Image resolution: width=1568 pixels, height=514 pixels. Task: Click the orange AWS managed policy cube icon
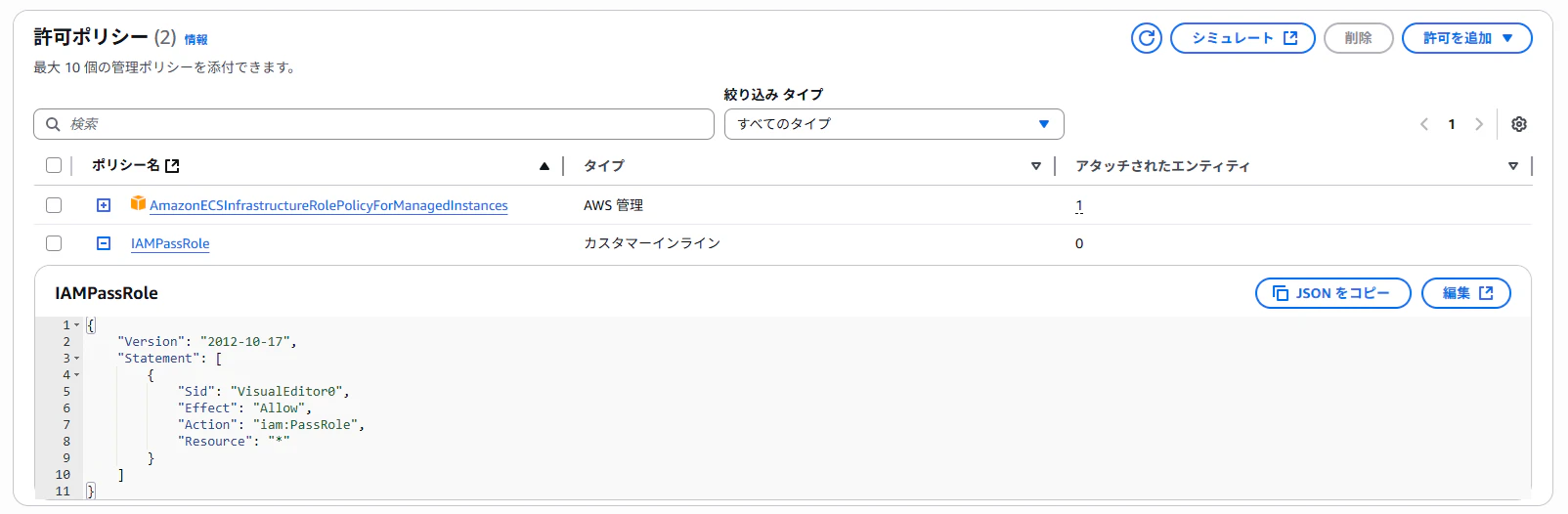pos(138,204)
